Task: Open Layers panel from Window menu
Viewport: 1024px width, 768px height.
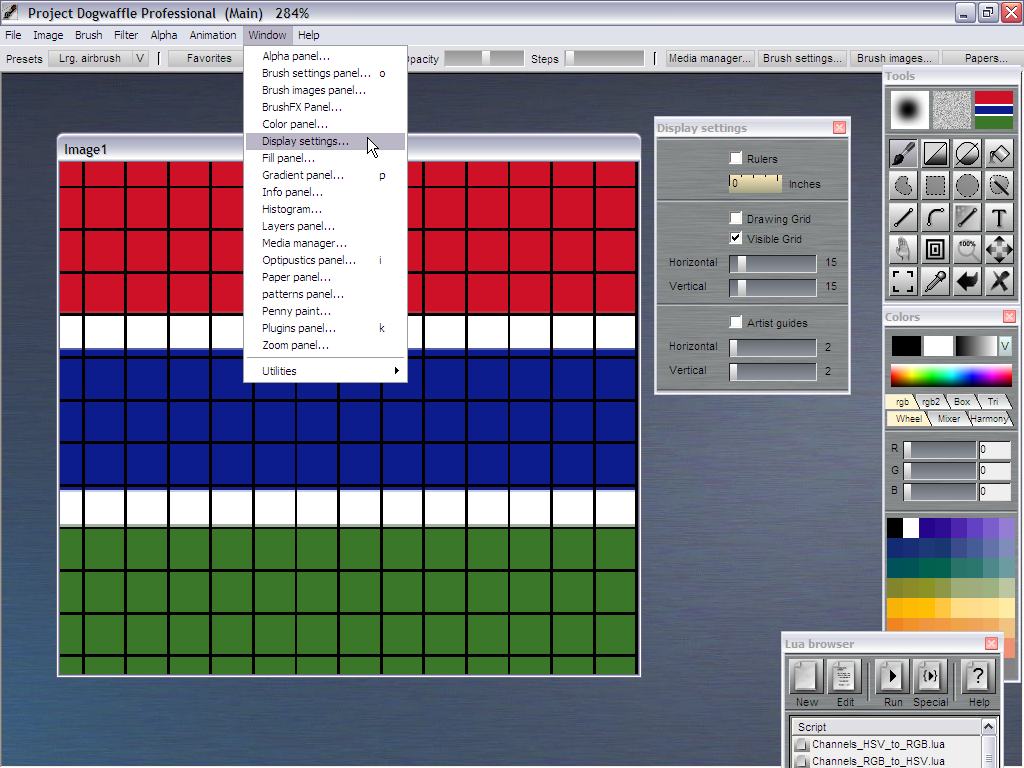Action: click(x=298, y=226)
